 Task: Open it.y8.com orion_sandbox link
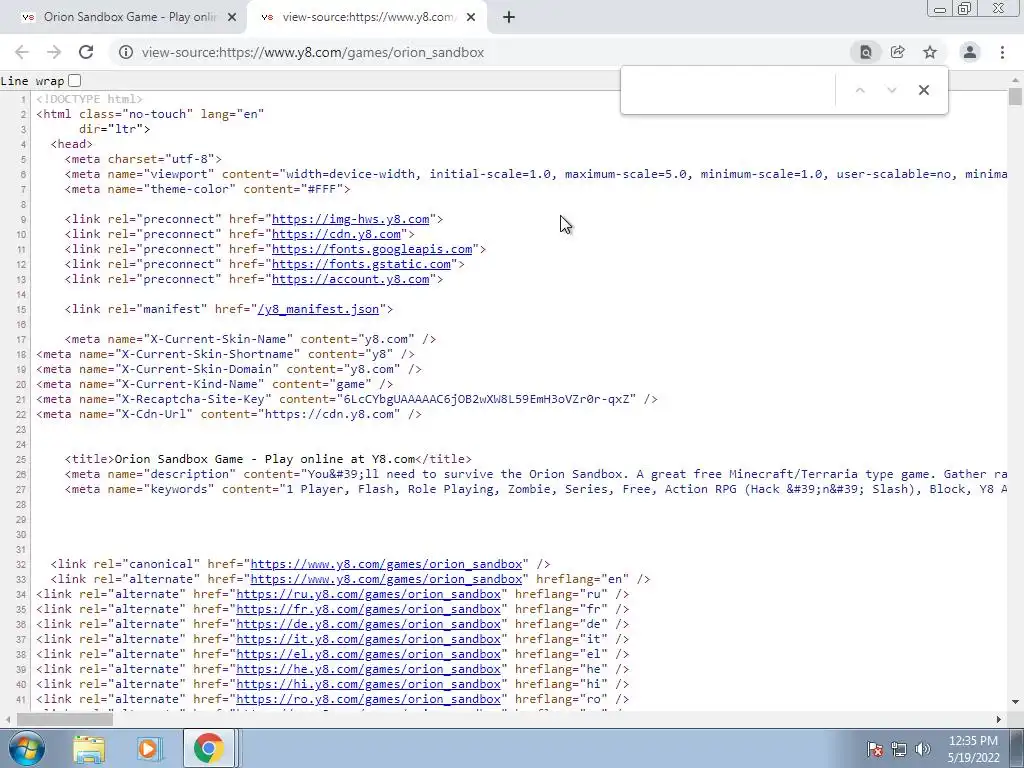click(368, 639)
